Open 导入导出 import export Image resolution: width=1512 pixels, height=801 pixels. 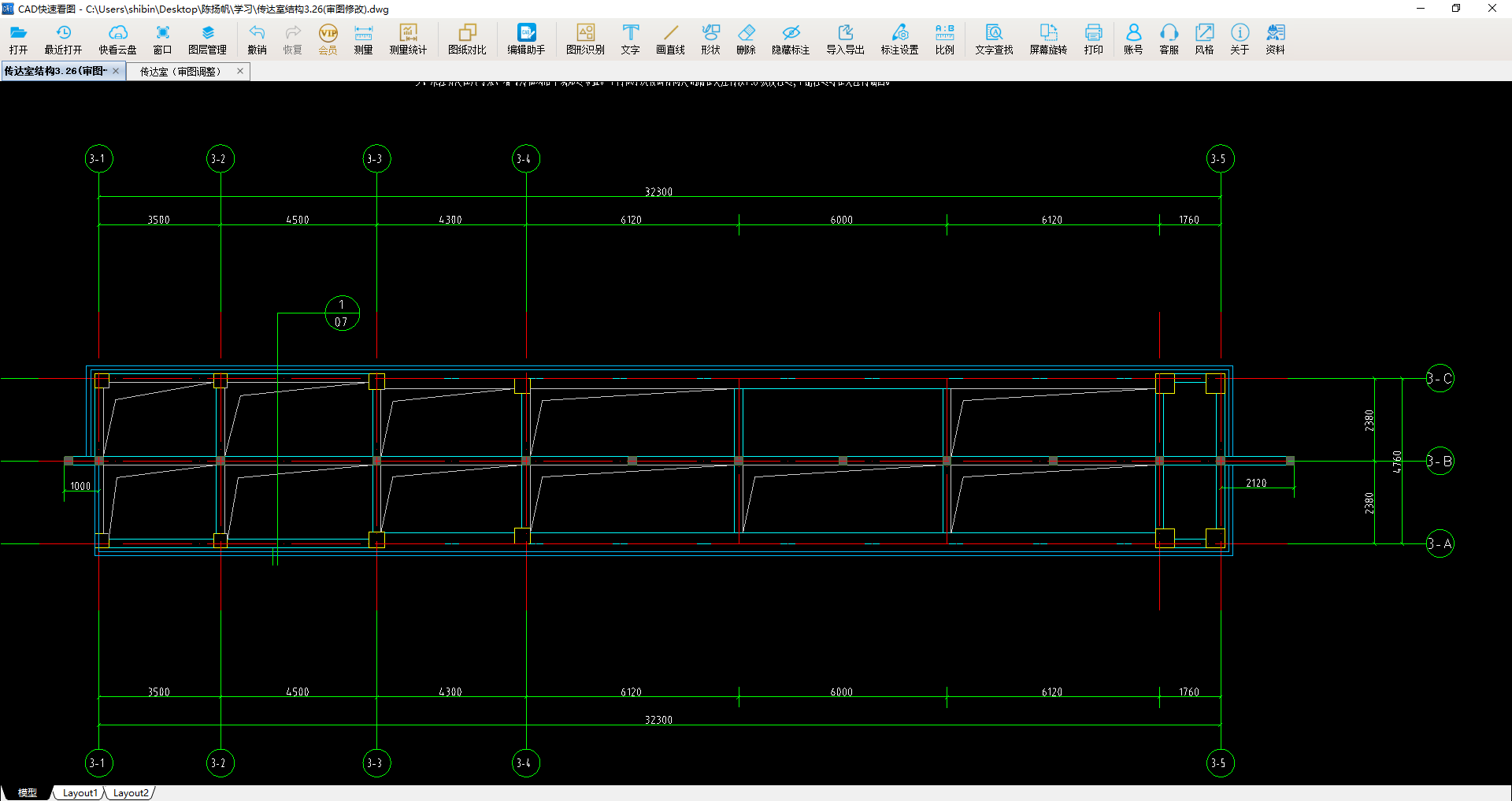point(845,39)
